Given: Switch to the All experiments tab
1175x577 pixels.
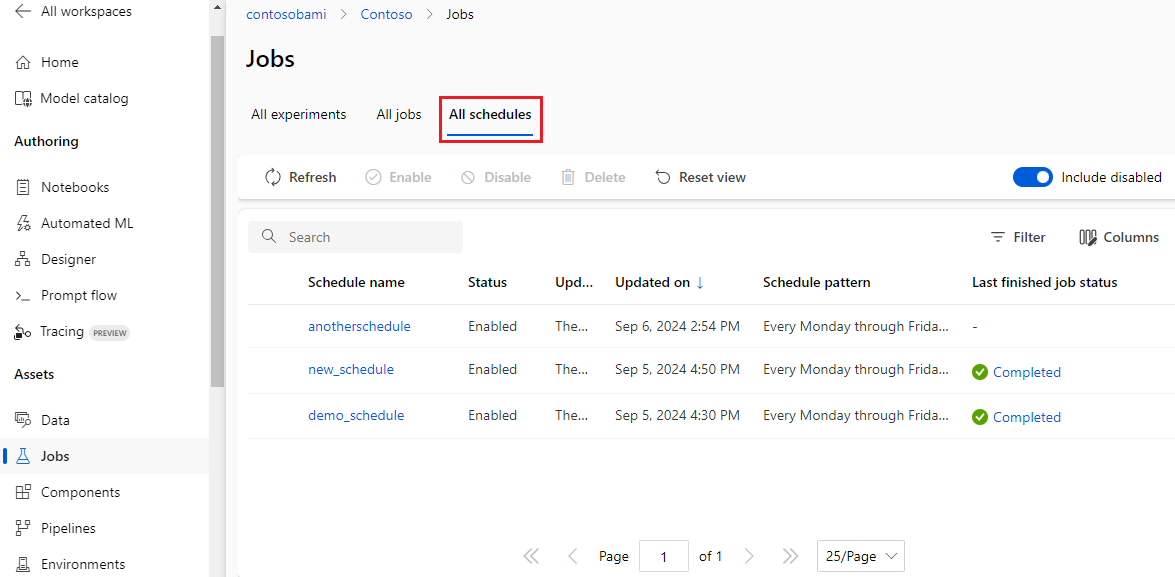Looking at the screenshot, I should (x=298, y=114).
